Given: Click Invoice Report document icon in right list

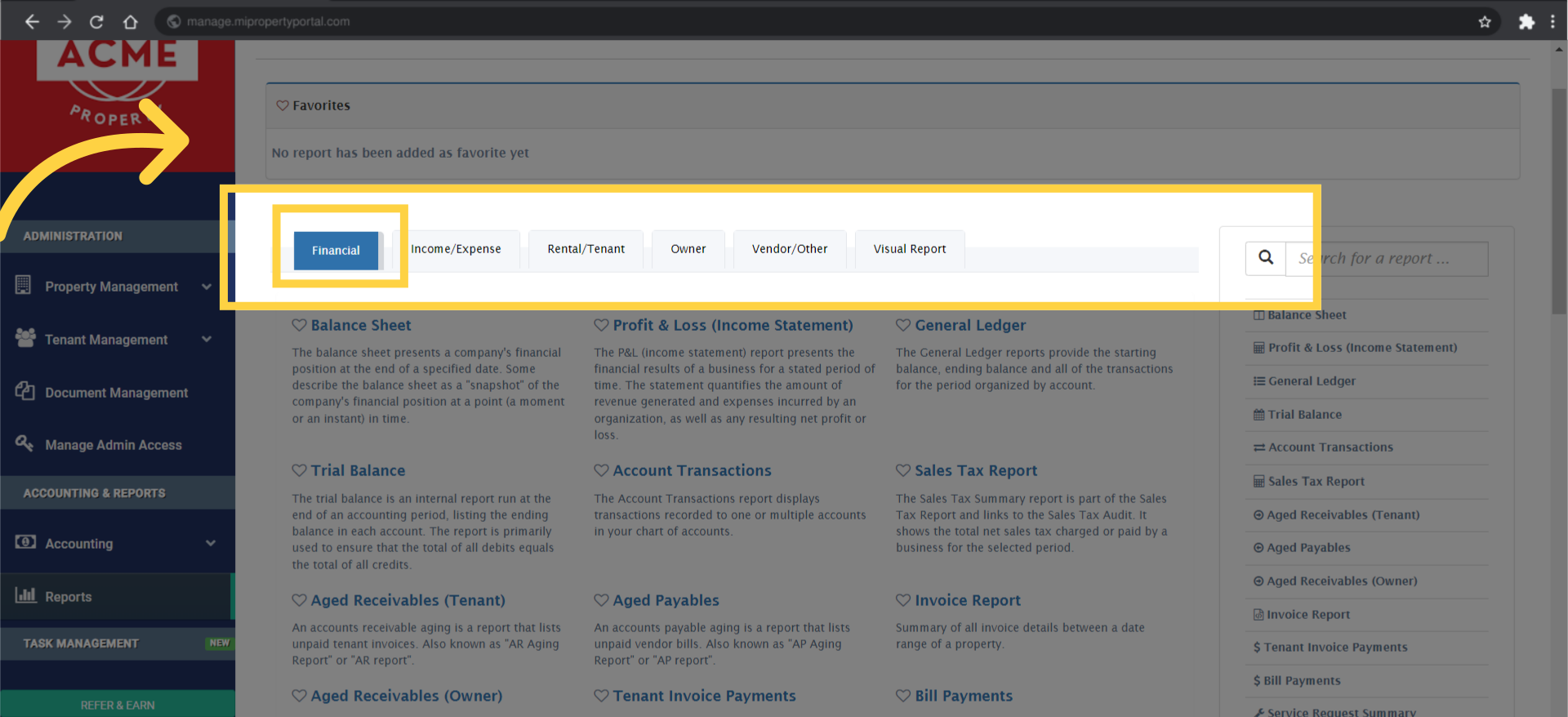Looking at the screenshot, I should [1258, 615].
